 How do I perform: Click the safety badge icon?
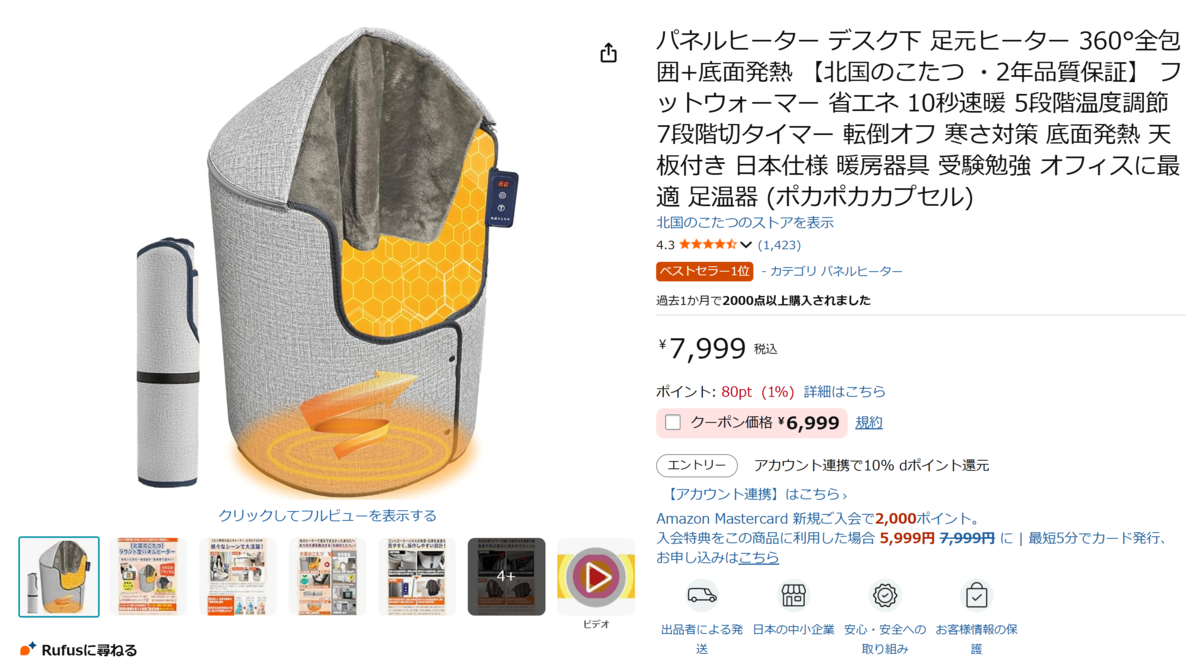coord(885,596)
